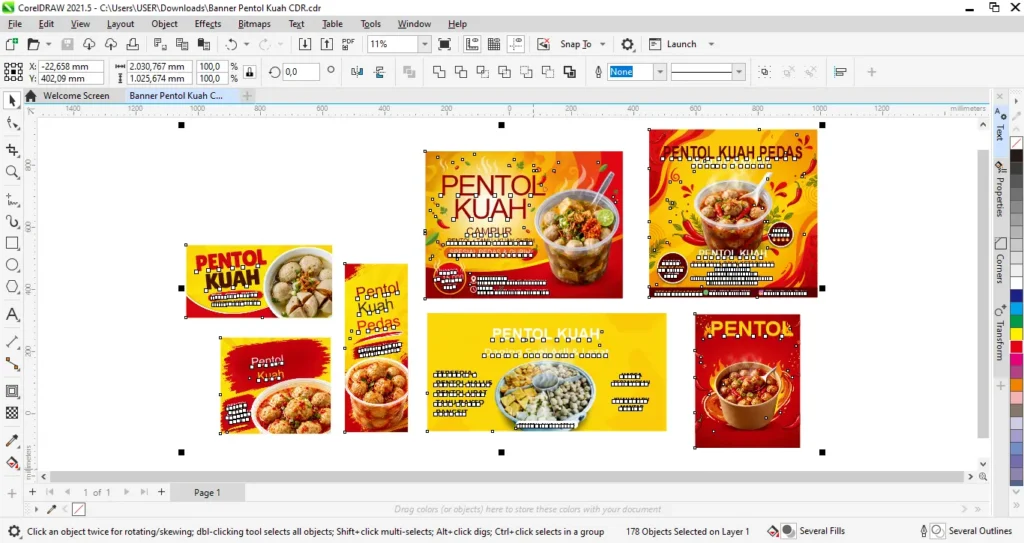Toggle Show Grid button
The image size is (1024, 543).
(x=494, y=44)
